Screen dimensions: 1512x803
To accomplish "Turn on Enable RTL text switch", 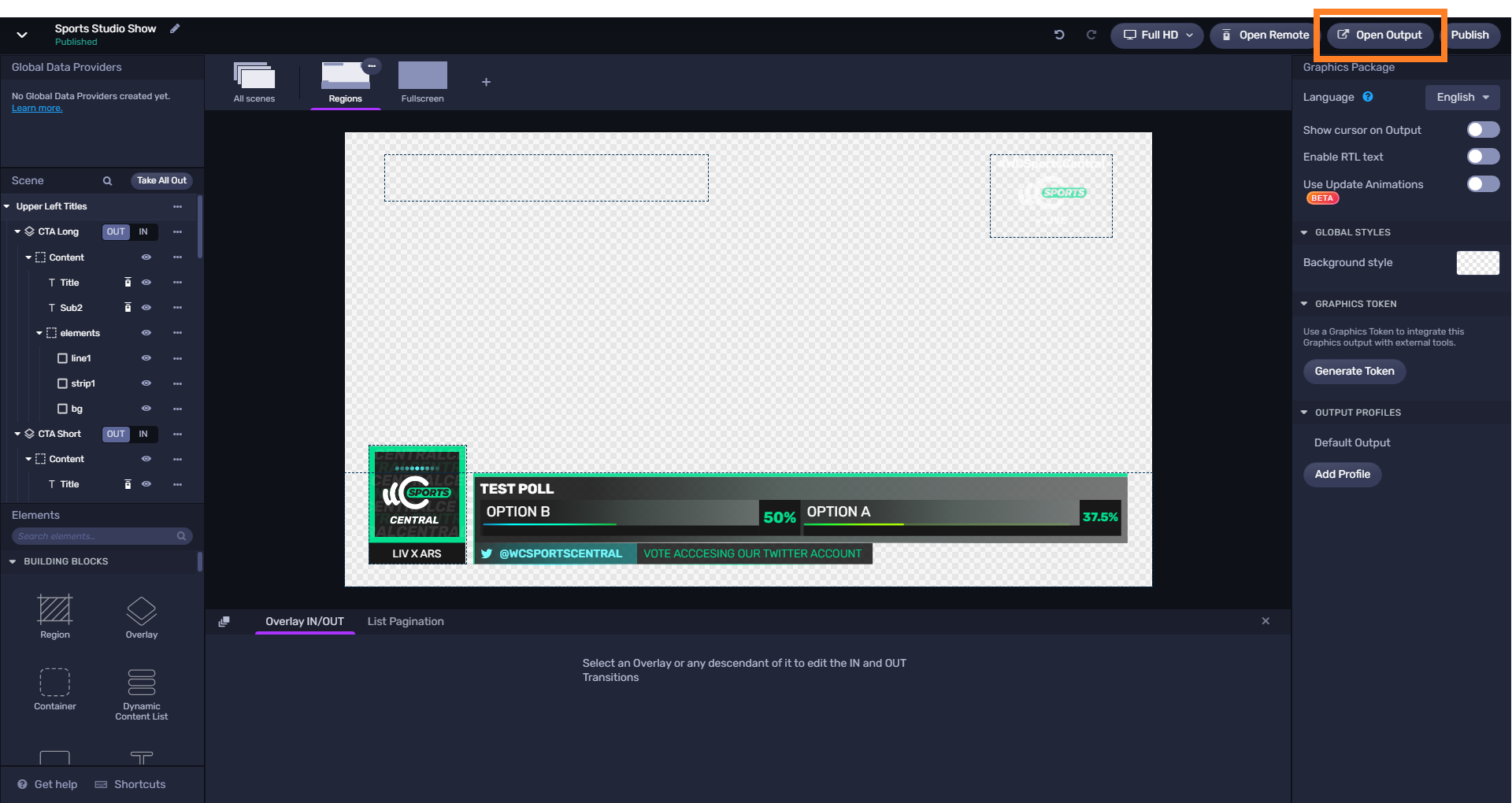I will 1483,157.
